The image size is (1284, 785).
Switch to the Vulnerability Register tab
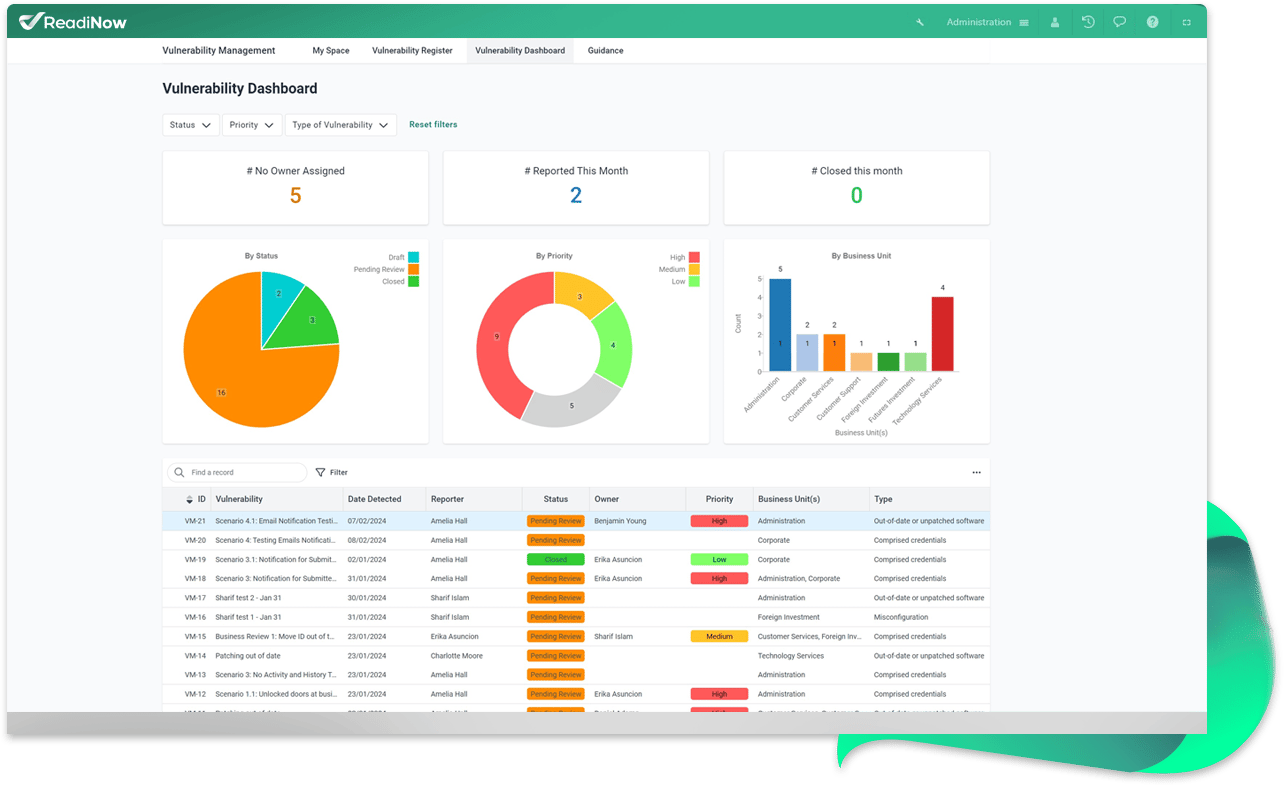point(412,50)
